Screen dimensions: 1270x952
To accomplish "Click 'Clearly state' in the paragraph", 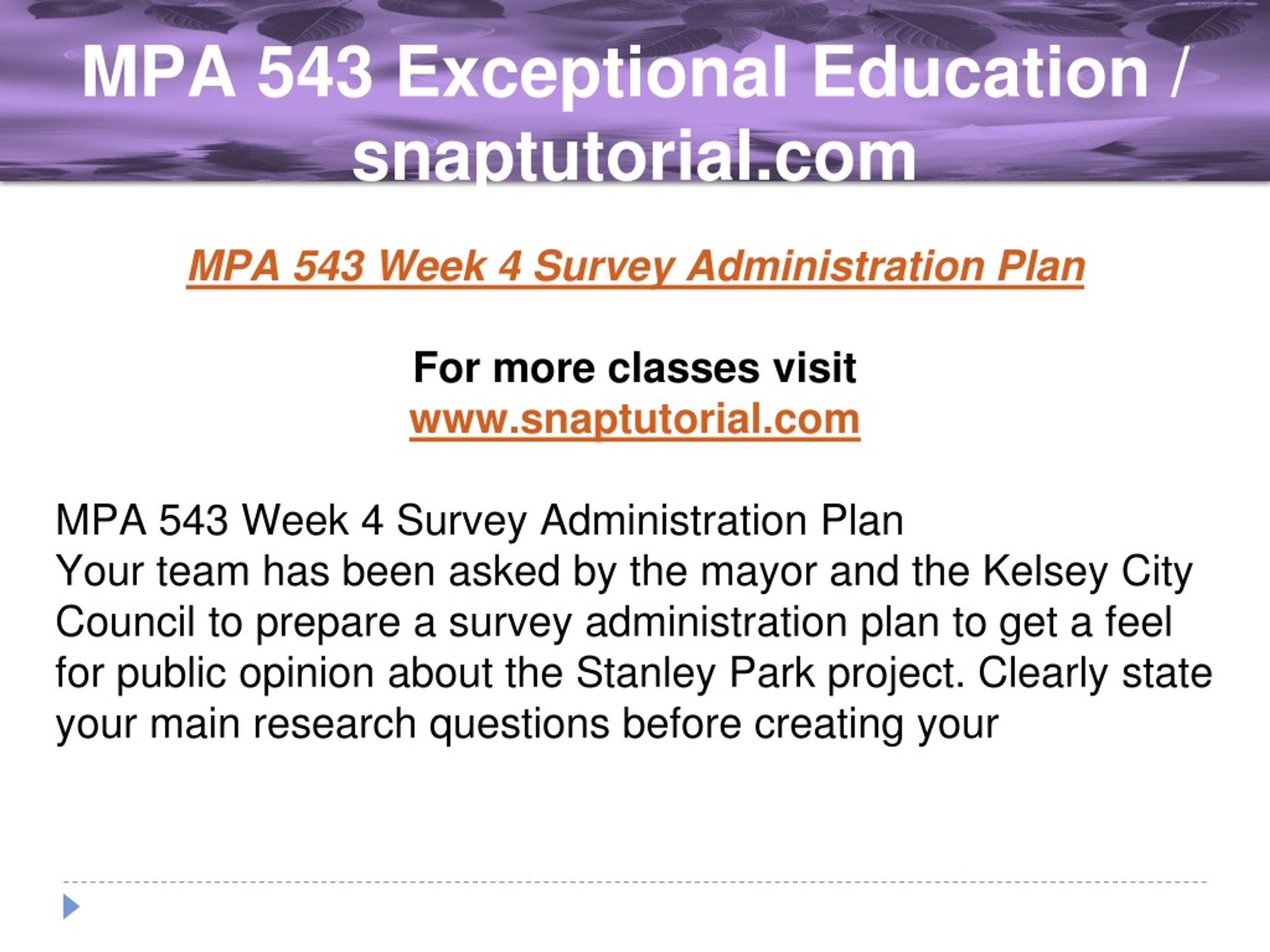I will pyautogui.click(x=1095, y=673).
